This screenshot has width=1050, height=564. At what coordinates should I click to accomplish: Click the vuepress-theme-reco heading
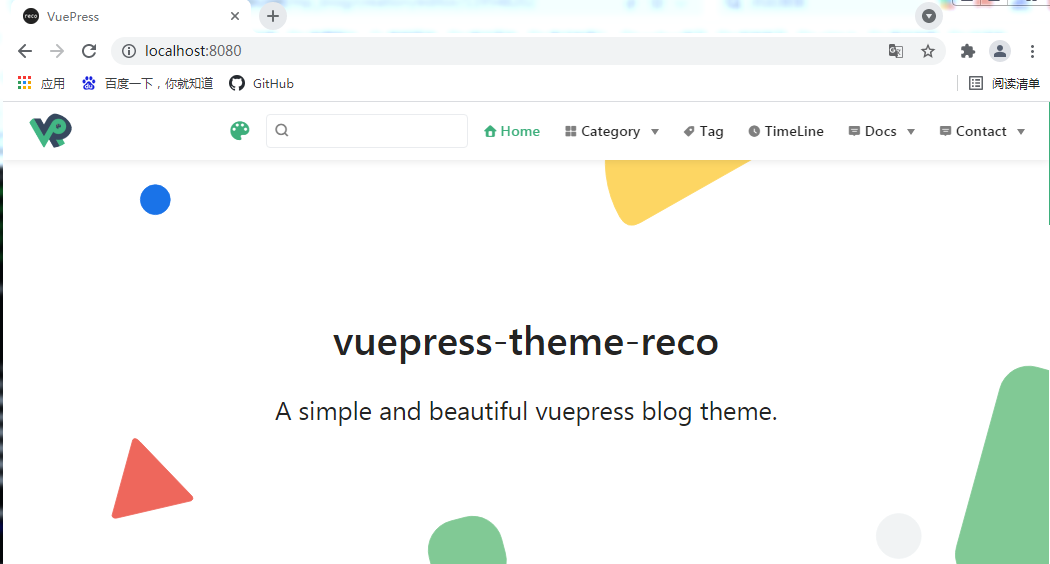[x=526, y=342]
